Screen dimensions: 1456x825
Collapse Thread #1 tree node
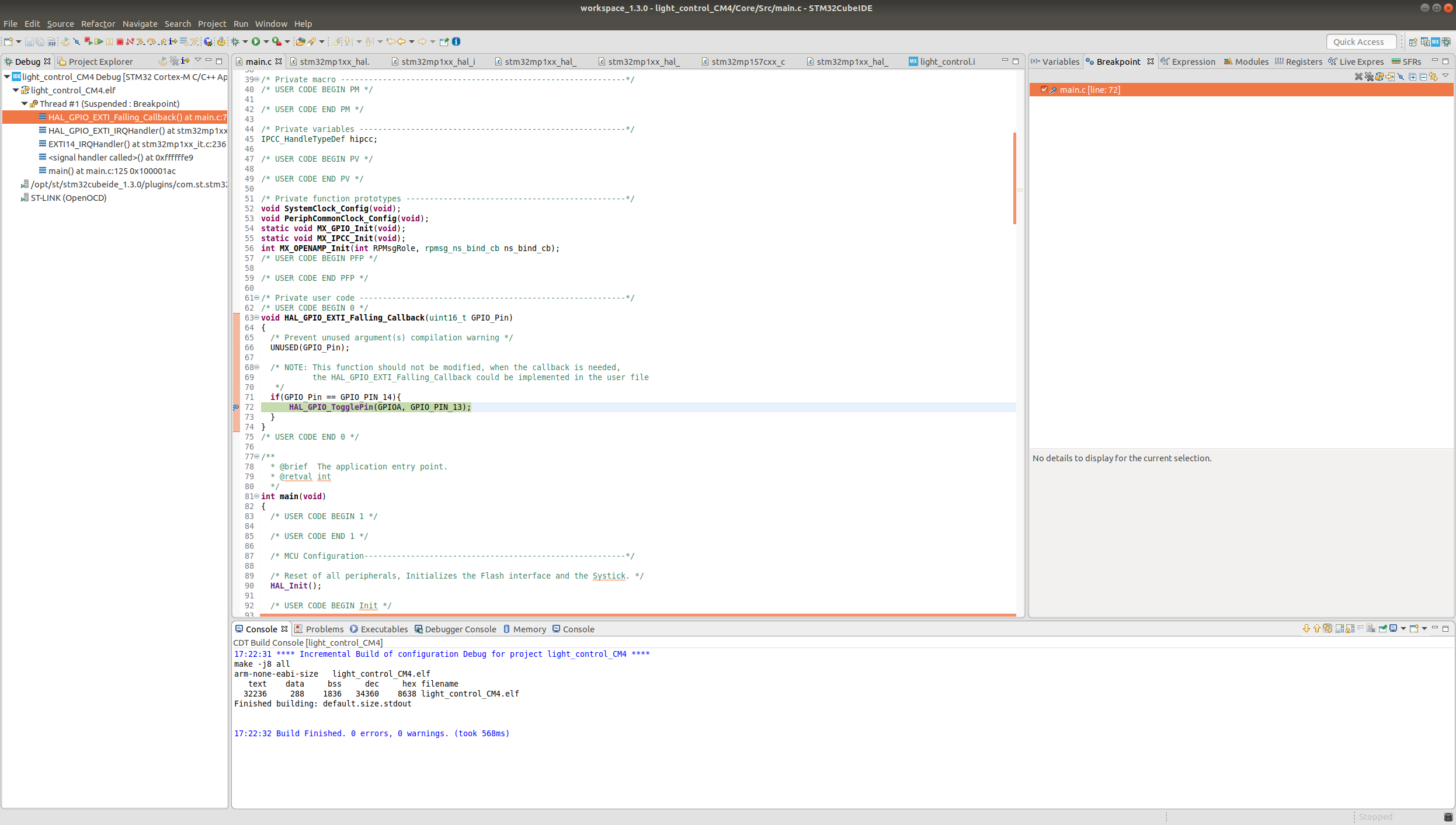25,103
